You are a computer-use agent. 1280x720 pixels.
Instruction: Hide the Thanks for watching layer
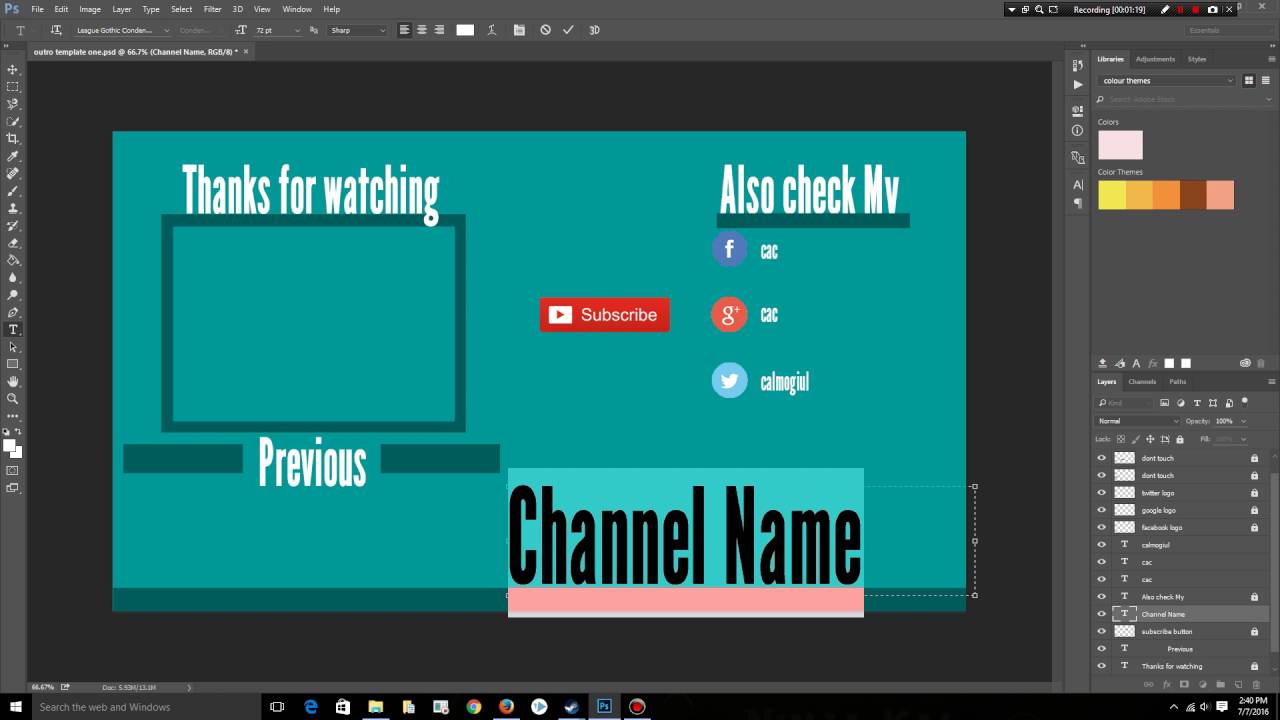pyautogui.click(x=1102, y=666)
